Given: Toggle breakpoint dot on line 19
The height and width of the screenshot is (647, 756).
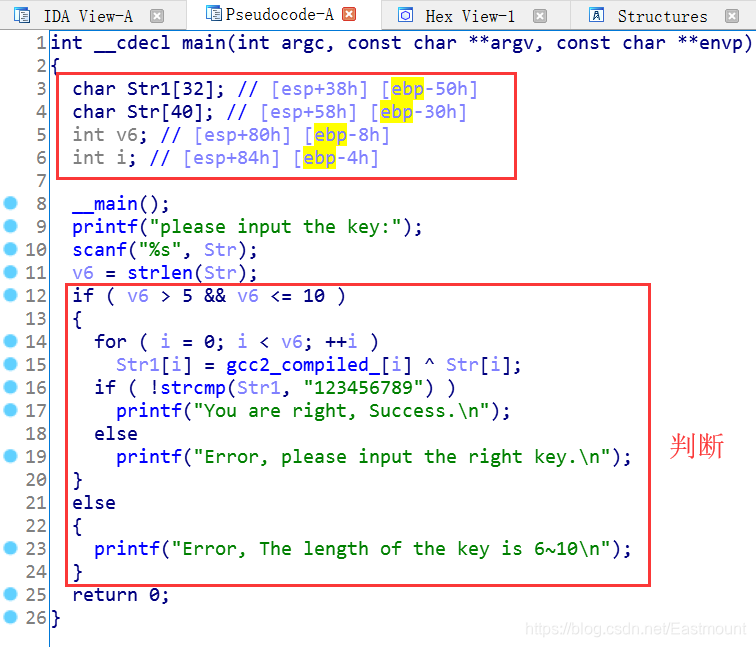Looking at the screenshot, I should tap(11, 456).
